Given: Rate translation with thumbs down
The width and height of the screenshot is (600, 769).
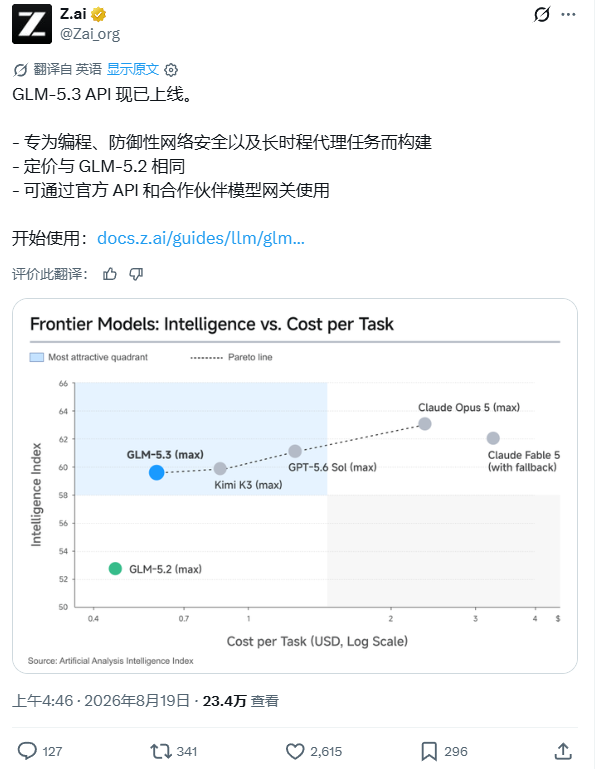Looking at the screenshot, I should (136, 274).
